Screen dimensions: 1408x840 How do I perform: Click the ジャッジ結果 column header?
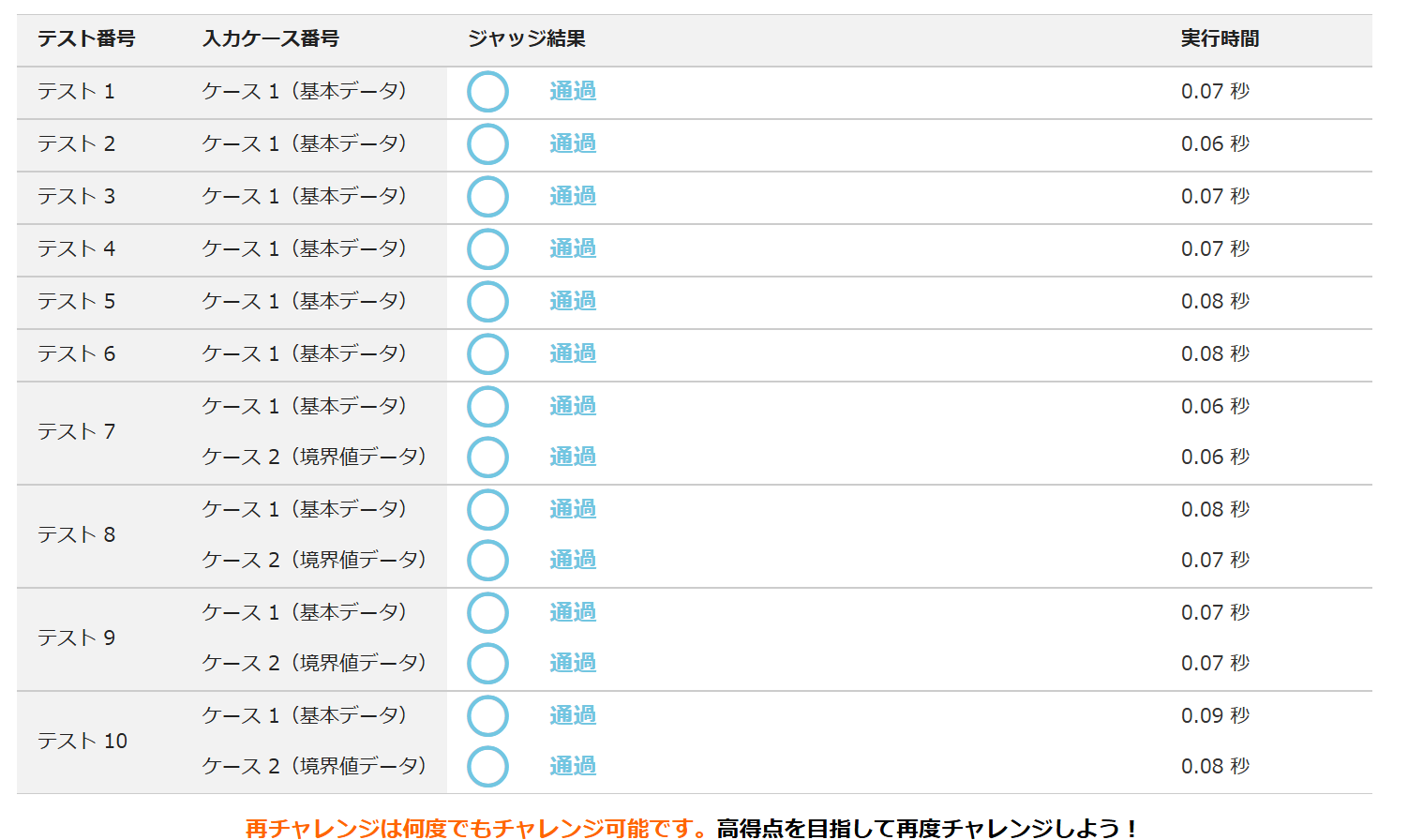[527, 38]
